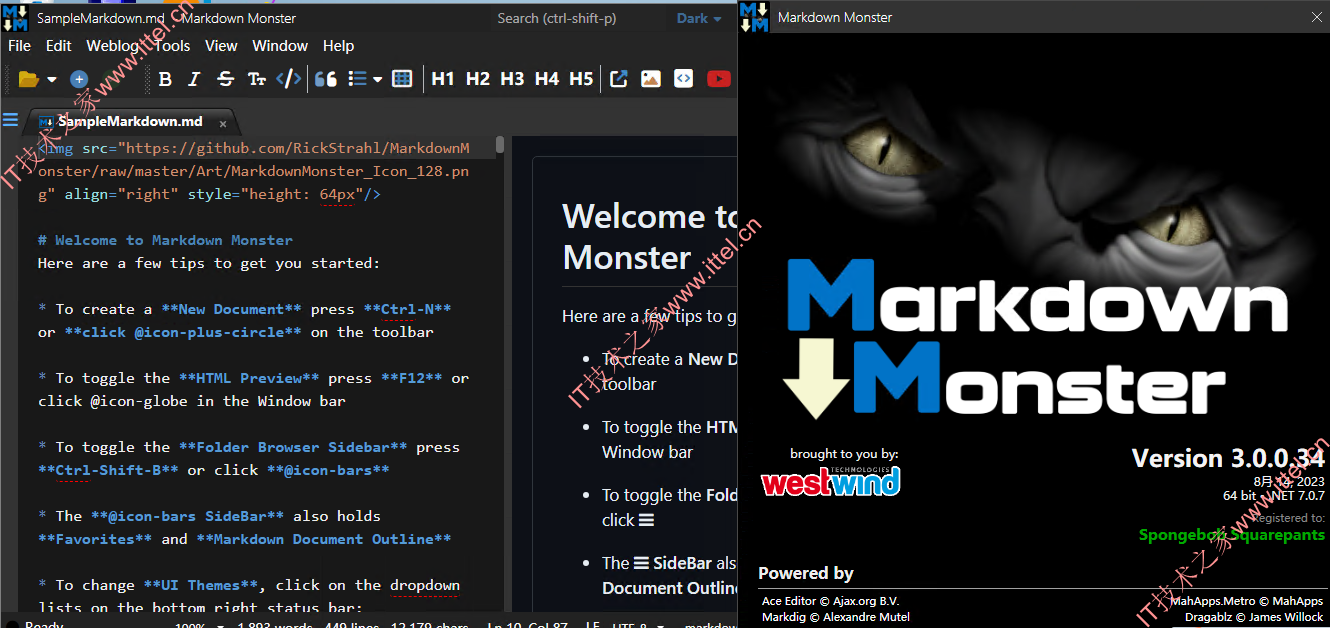Insert a block quote using the quotes icon

click(x=326, y=79)
